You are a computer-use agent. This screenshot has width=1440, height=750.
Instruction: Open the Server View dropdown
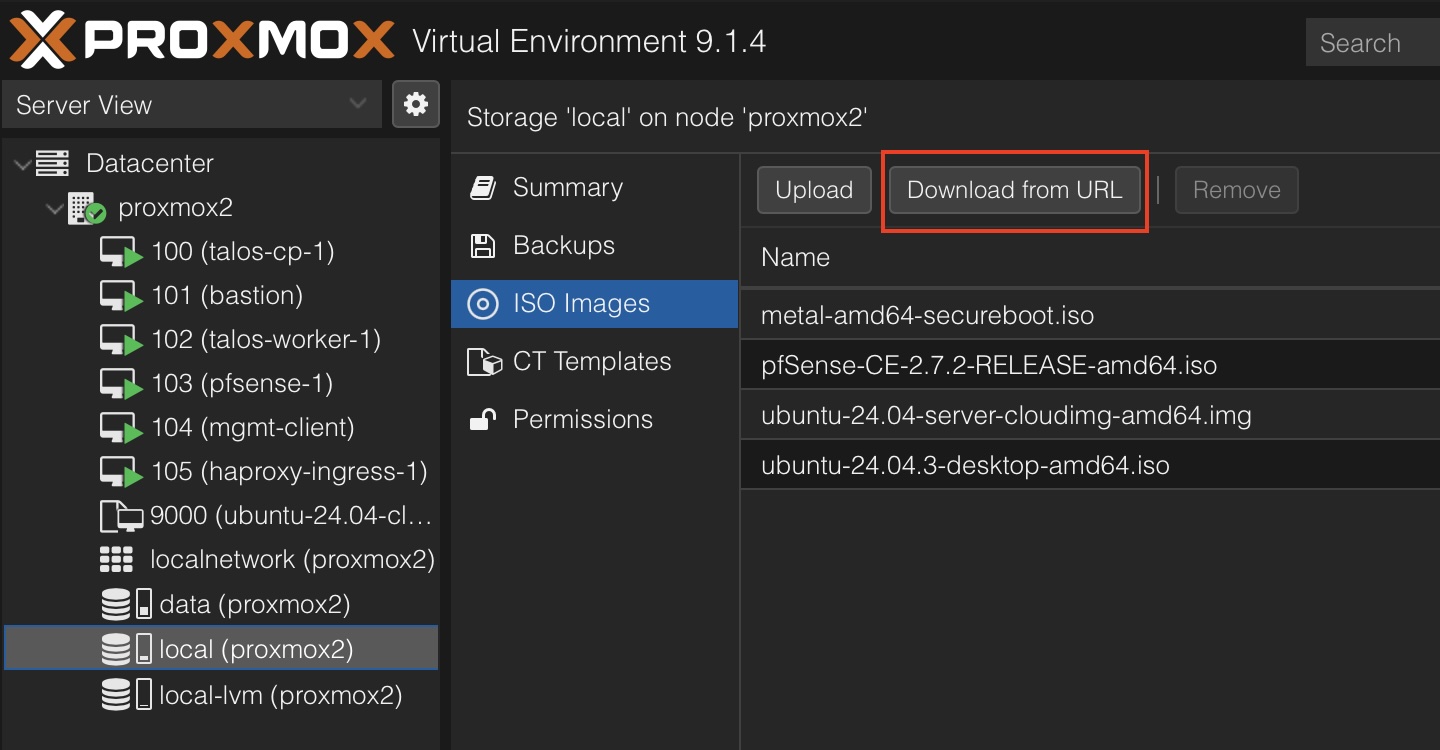pos(192,105)
